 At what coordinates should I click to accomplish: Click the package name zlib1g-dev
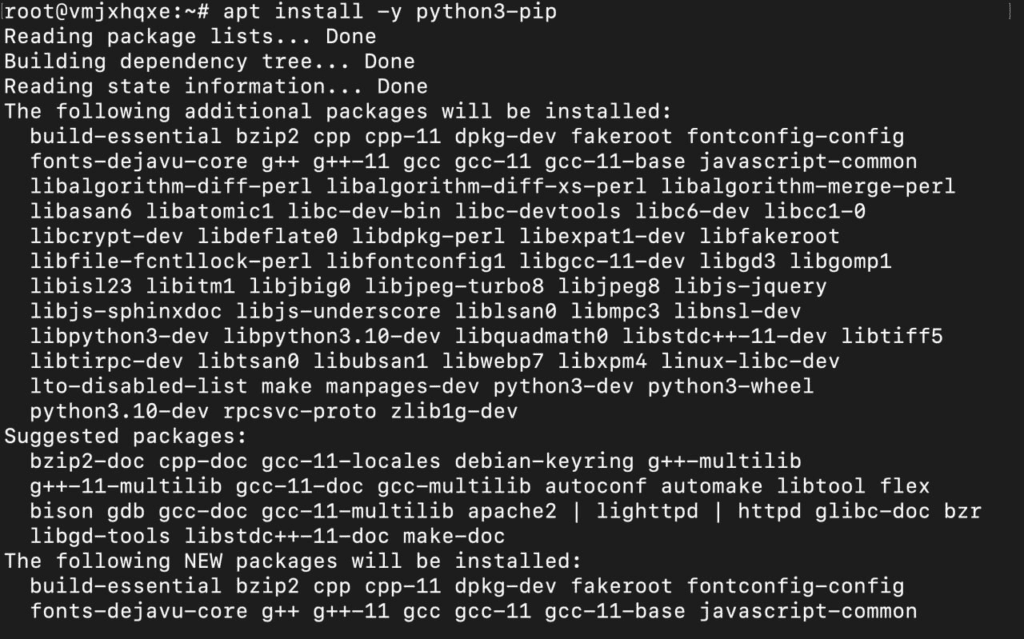454,412
